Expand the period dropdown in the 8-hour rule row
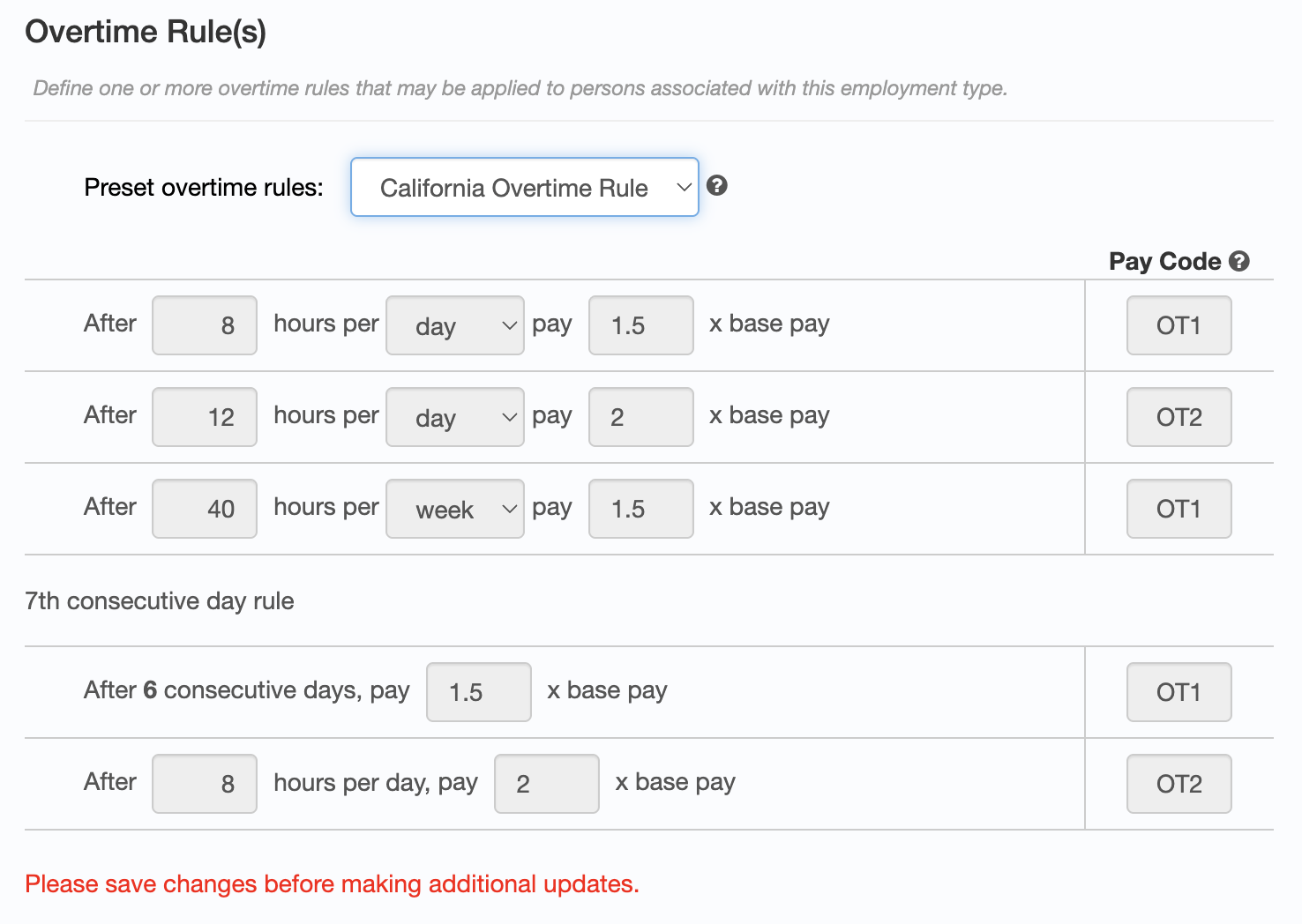Viewport: 1302px width, 924px height. [x=455, y=325]
